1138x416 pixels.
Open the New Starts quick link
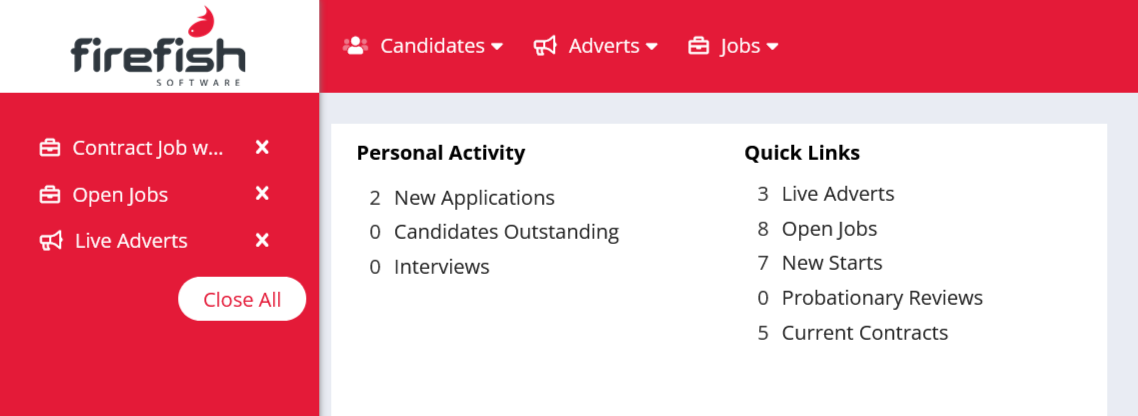click(832, 263)
